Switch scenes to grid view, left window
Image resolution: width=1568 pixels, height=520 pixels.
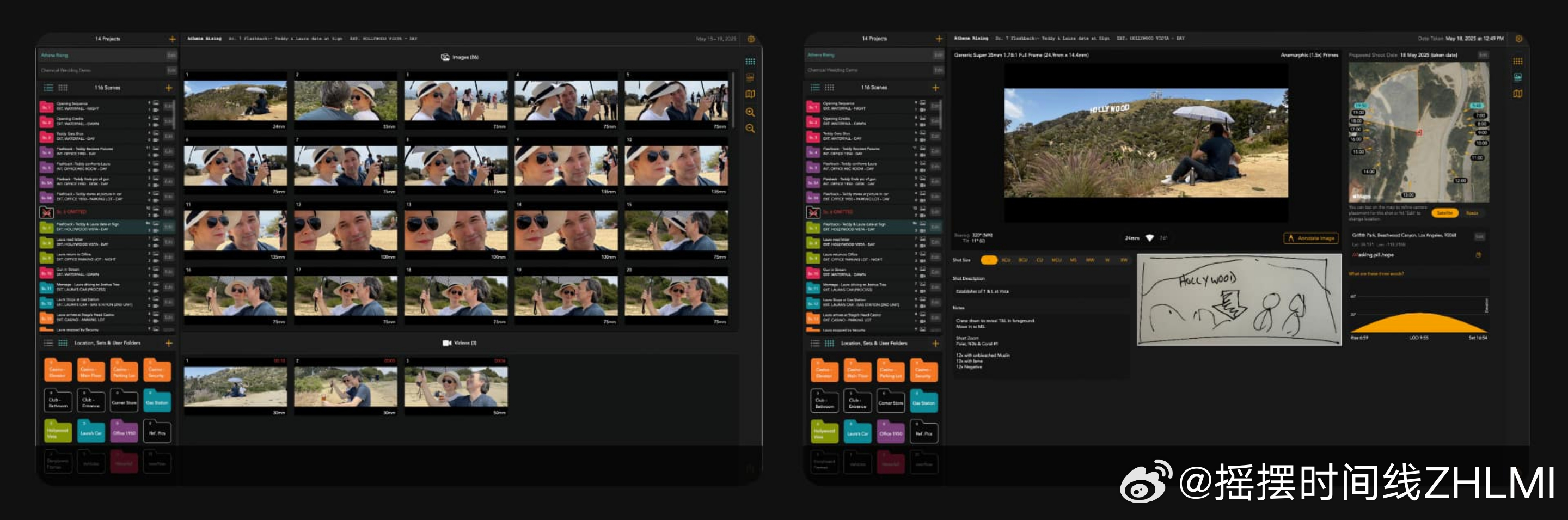click(x=62, y=88)
